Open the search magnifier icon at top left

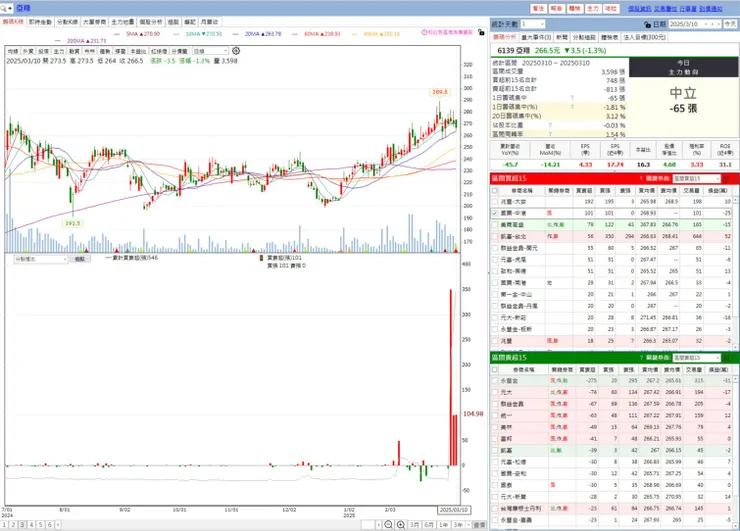point(3,8)
